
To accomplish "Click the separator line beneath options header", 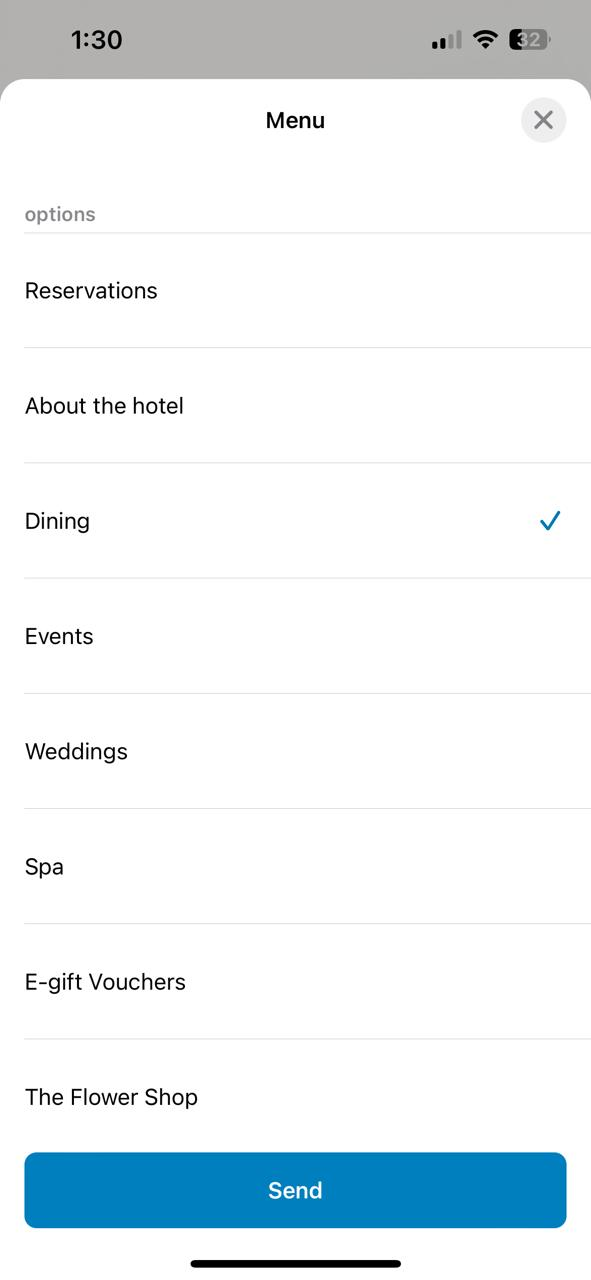I will tap(307, 233).
